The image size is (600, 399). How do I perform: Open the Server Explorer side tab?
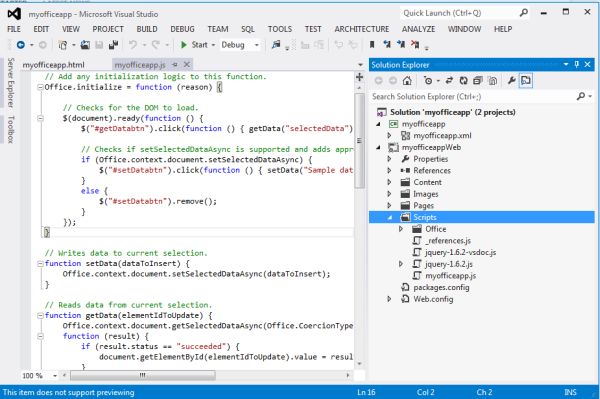tap(11, 83)
